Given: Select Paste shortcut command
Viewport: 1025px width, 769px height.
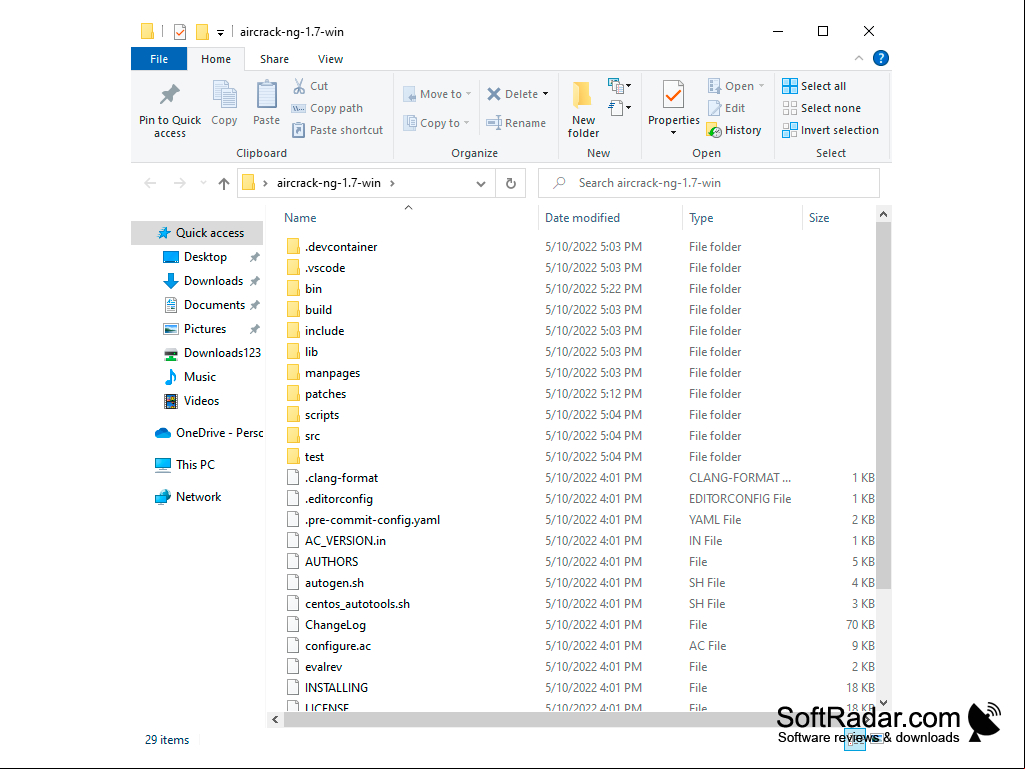Looking at the screenshot, I should (337, 130).
